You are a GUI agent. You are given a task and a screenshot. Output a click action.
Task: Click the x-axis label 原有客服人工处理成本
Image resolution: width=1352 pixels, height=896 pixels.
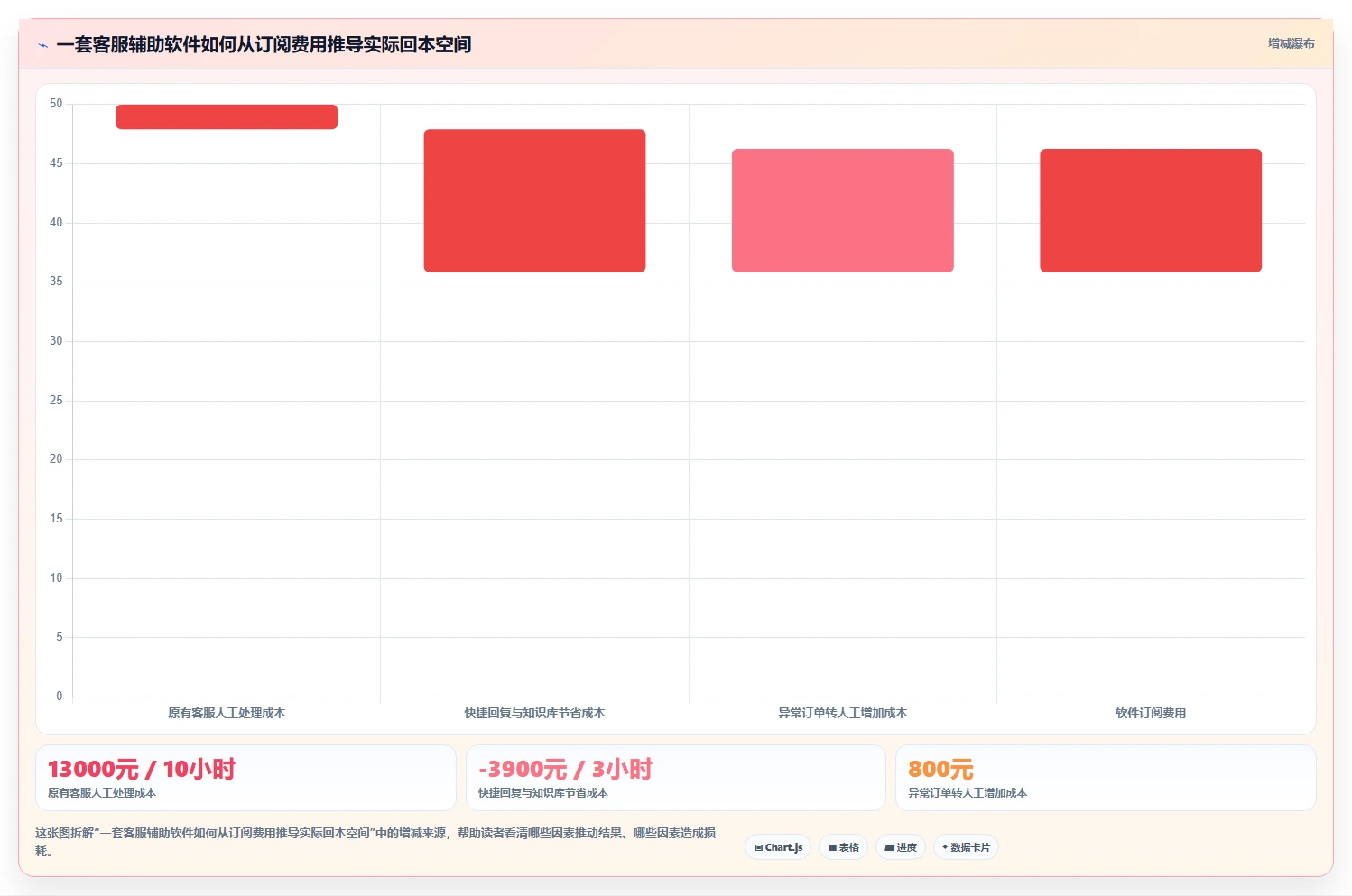227,713
